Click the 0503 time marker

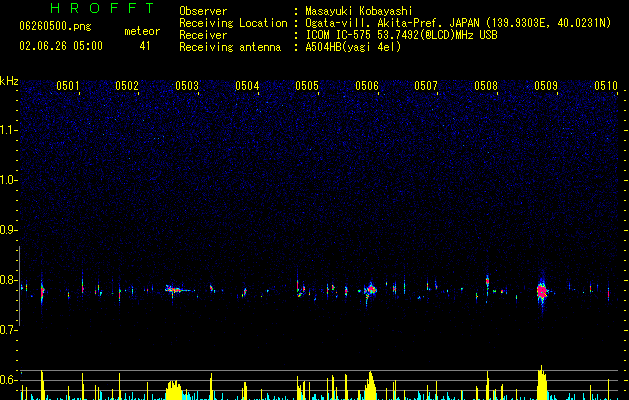point(187,85)
